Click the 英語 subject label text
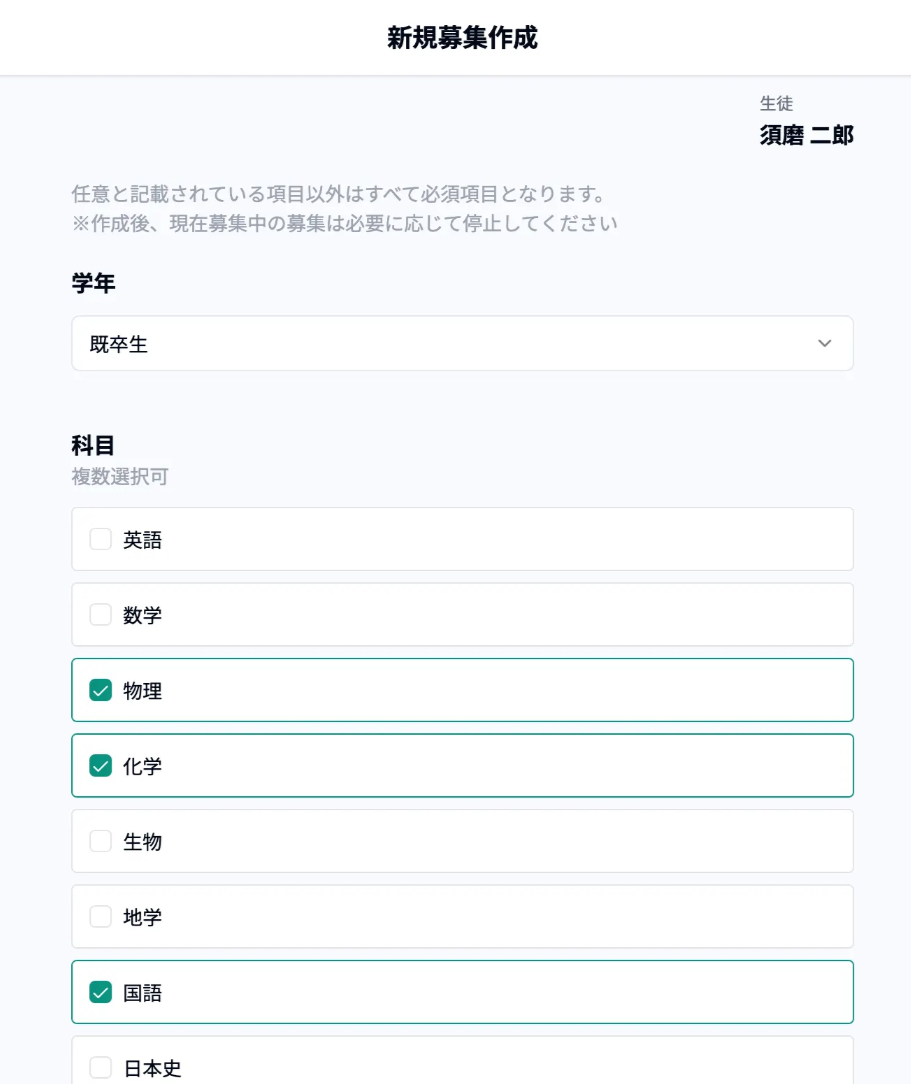 tap(143, 540)
